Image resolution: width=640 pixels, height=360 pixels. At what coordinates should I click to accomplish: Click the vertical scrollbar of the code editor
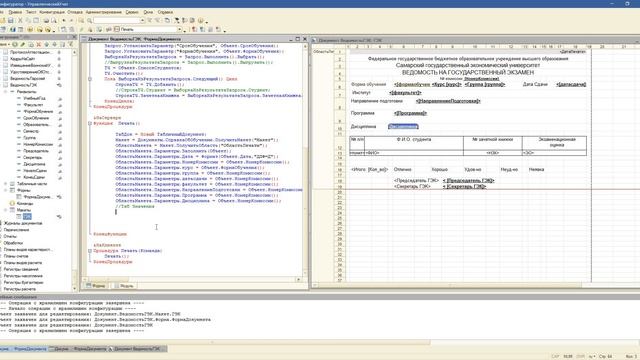click(305, 160)
